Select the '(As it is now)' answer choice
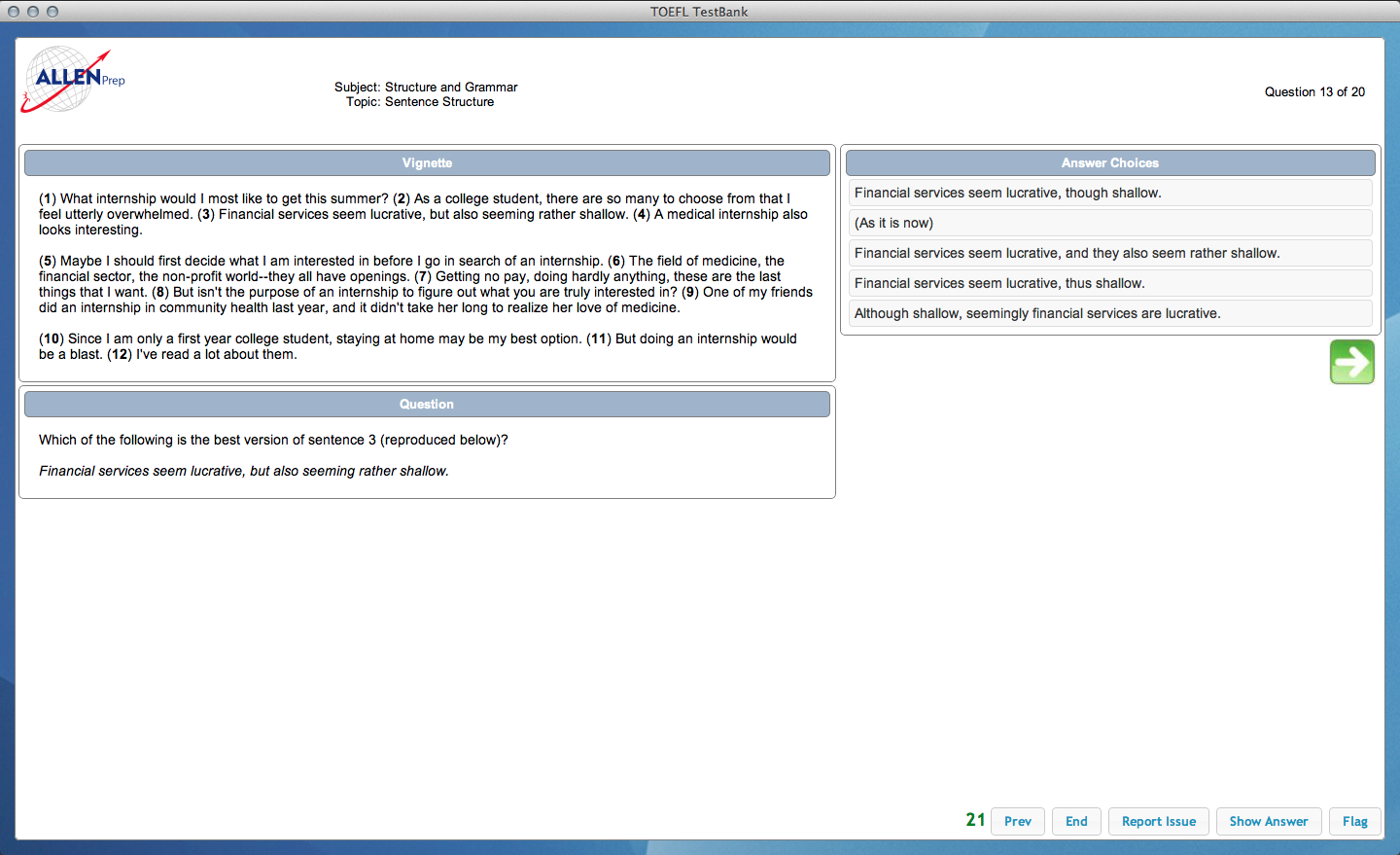Screen dimensions: 1400x855 (1109, 223)
